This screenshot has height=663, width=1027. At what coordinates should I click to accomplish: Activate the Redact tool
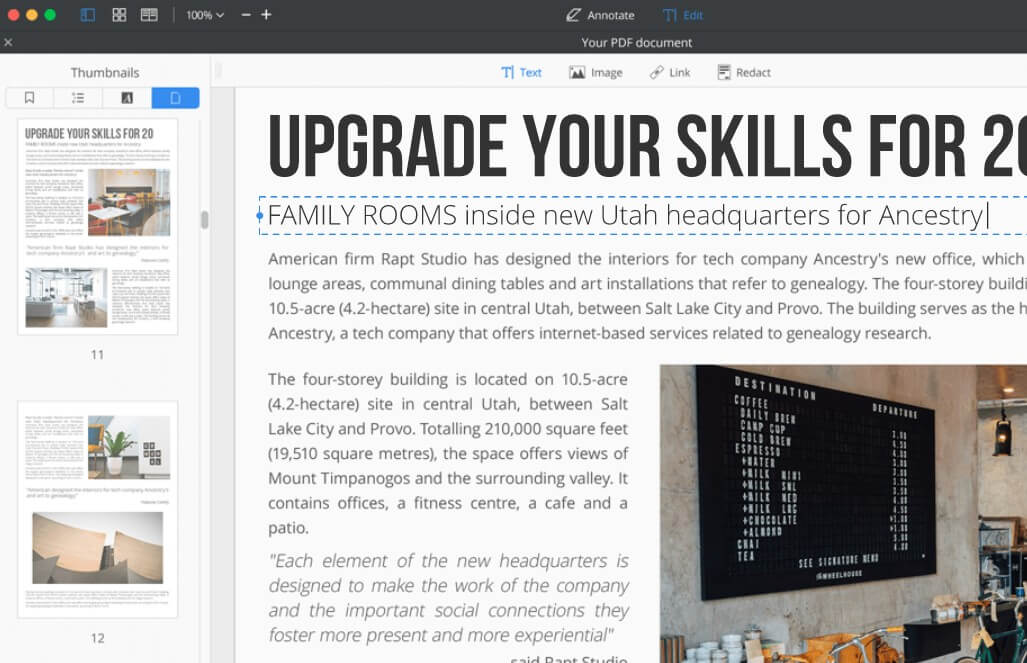coord(744,72)
